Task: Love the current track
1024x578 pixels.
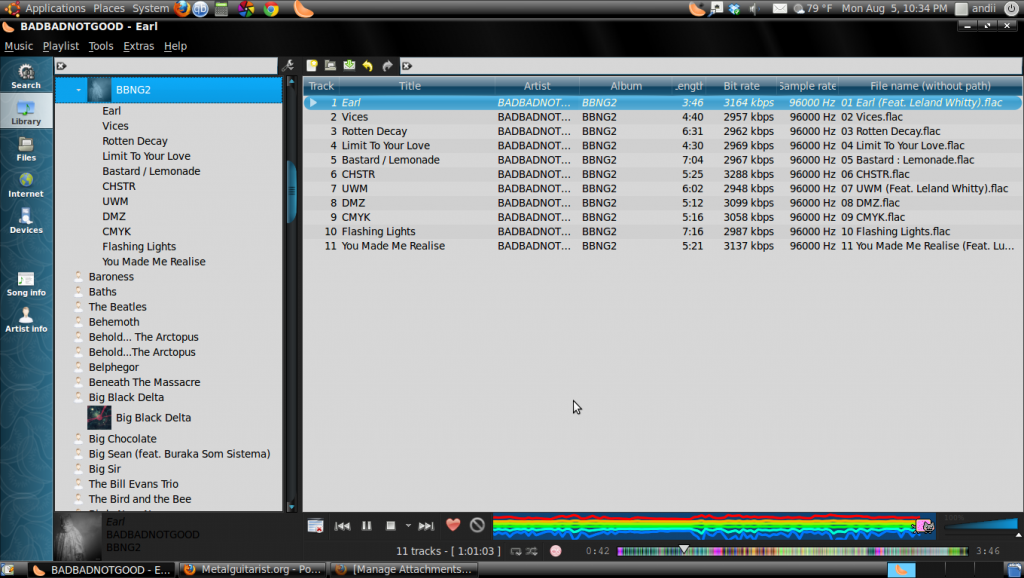Action: pos(453,524)
